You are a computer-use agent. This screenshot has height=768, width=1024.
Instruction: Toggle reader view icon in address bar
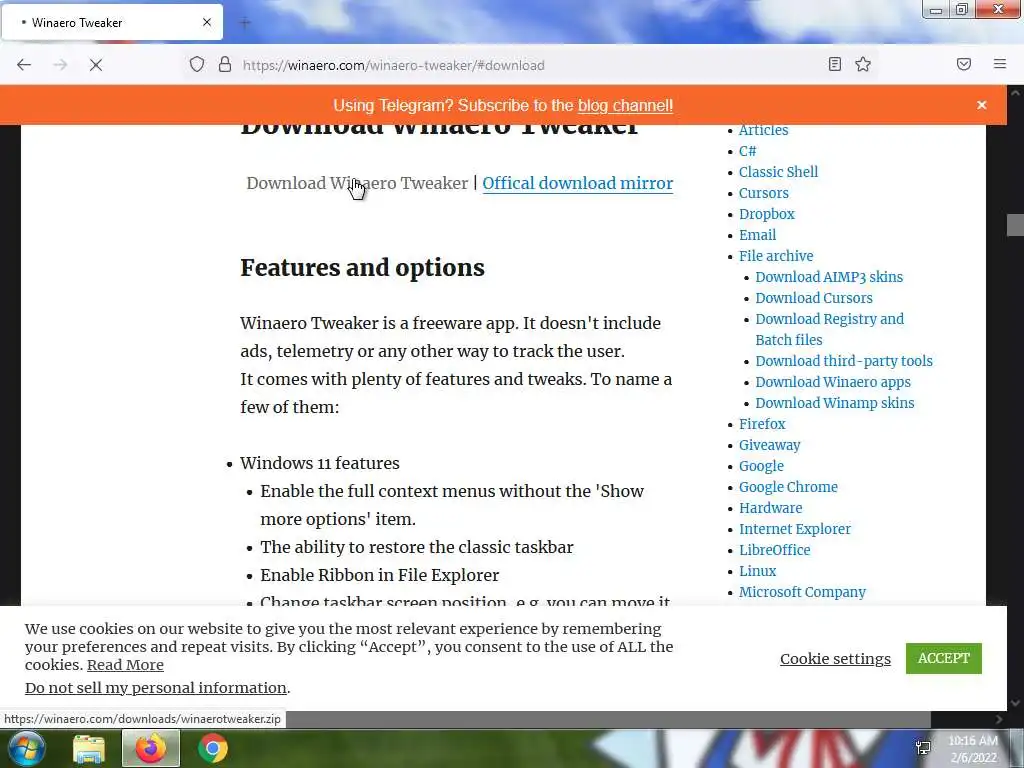coord(835,64)
